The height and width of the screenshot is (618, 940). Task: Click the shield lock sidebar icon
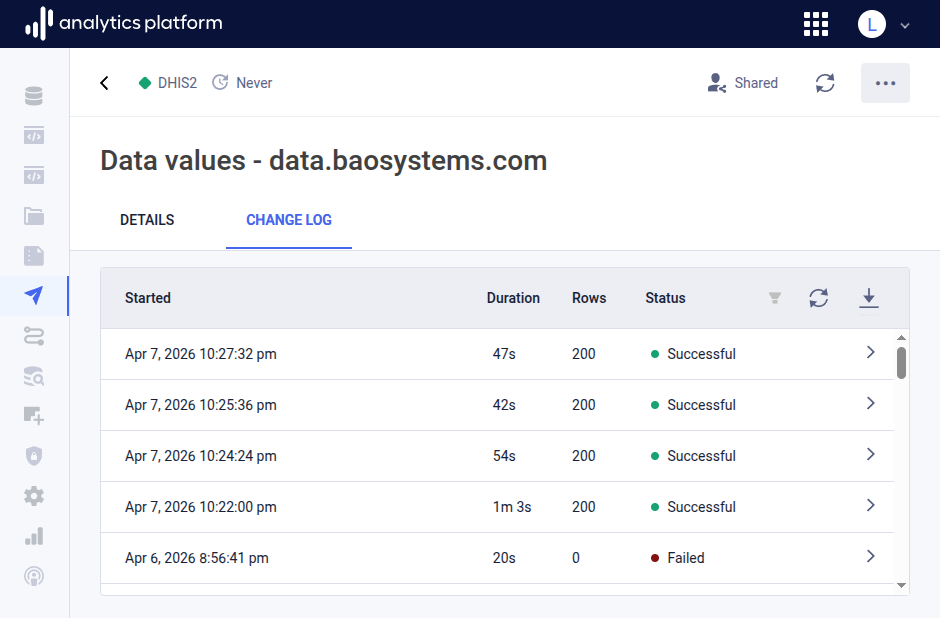click(x=34, y=456)
